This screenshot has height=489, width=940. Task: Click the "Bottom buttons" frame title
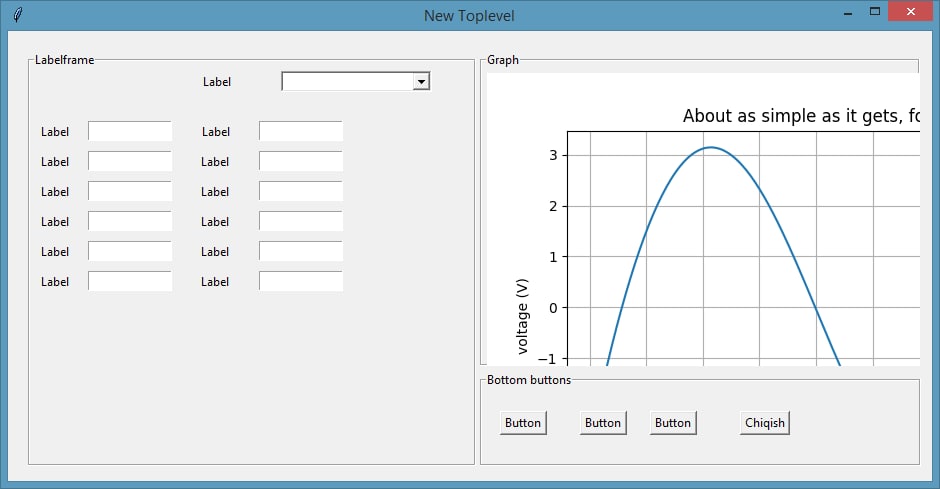point(529,380)
